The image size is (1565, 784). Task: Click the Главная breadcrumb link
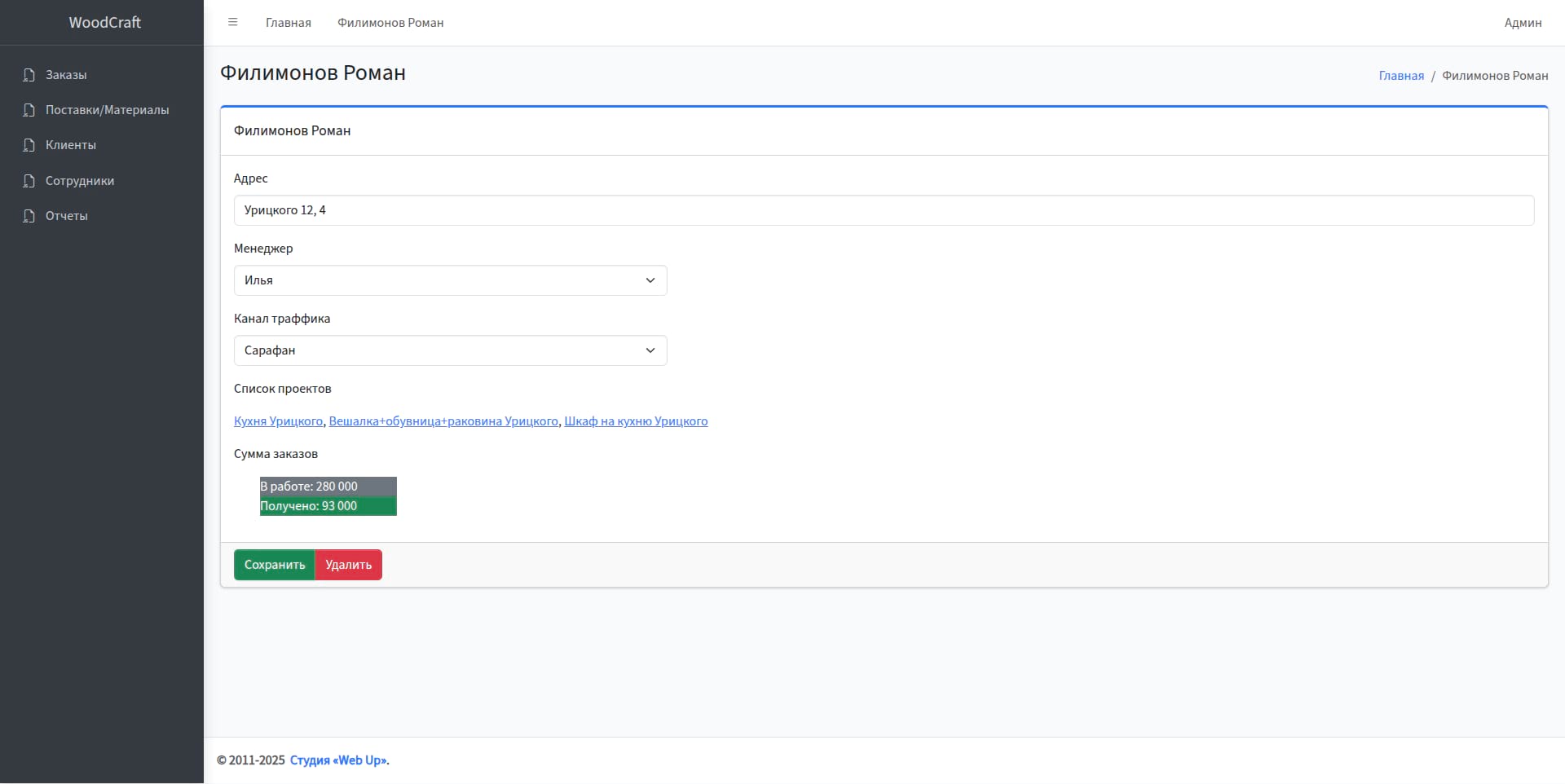point(1401,76)
